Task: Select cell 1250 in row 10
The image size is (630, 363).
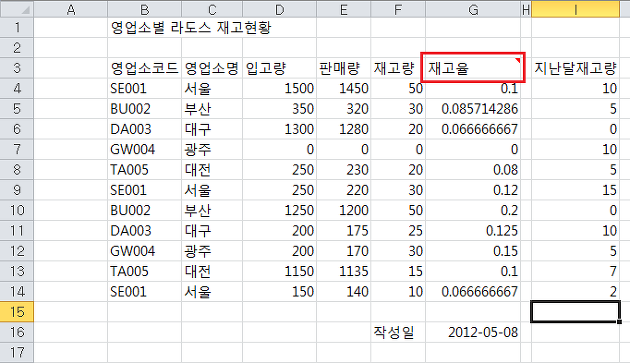Action: click(x=280, y=210)
